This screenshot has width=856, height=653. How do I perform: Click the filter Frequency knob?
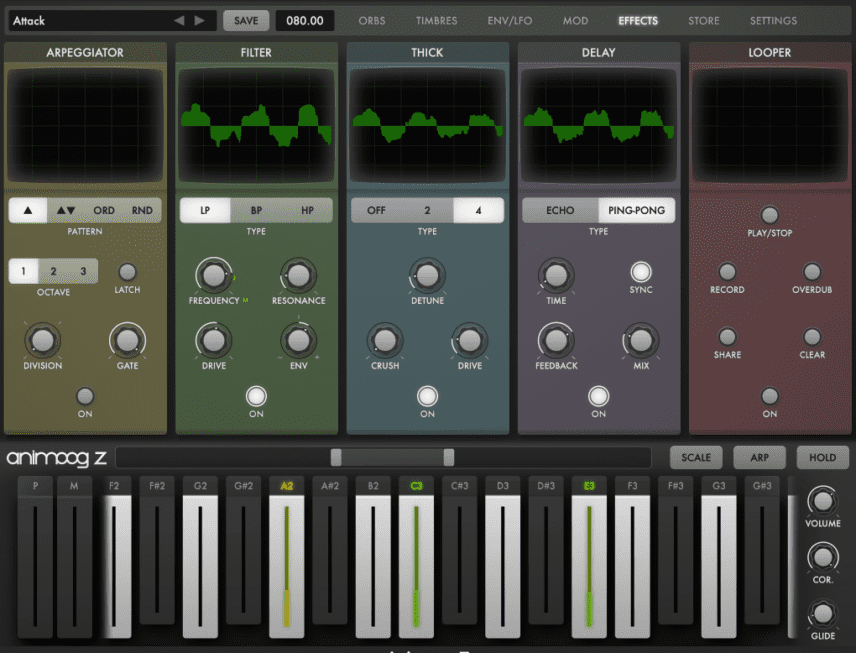(214, 276)
